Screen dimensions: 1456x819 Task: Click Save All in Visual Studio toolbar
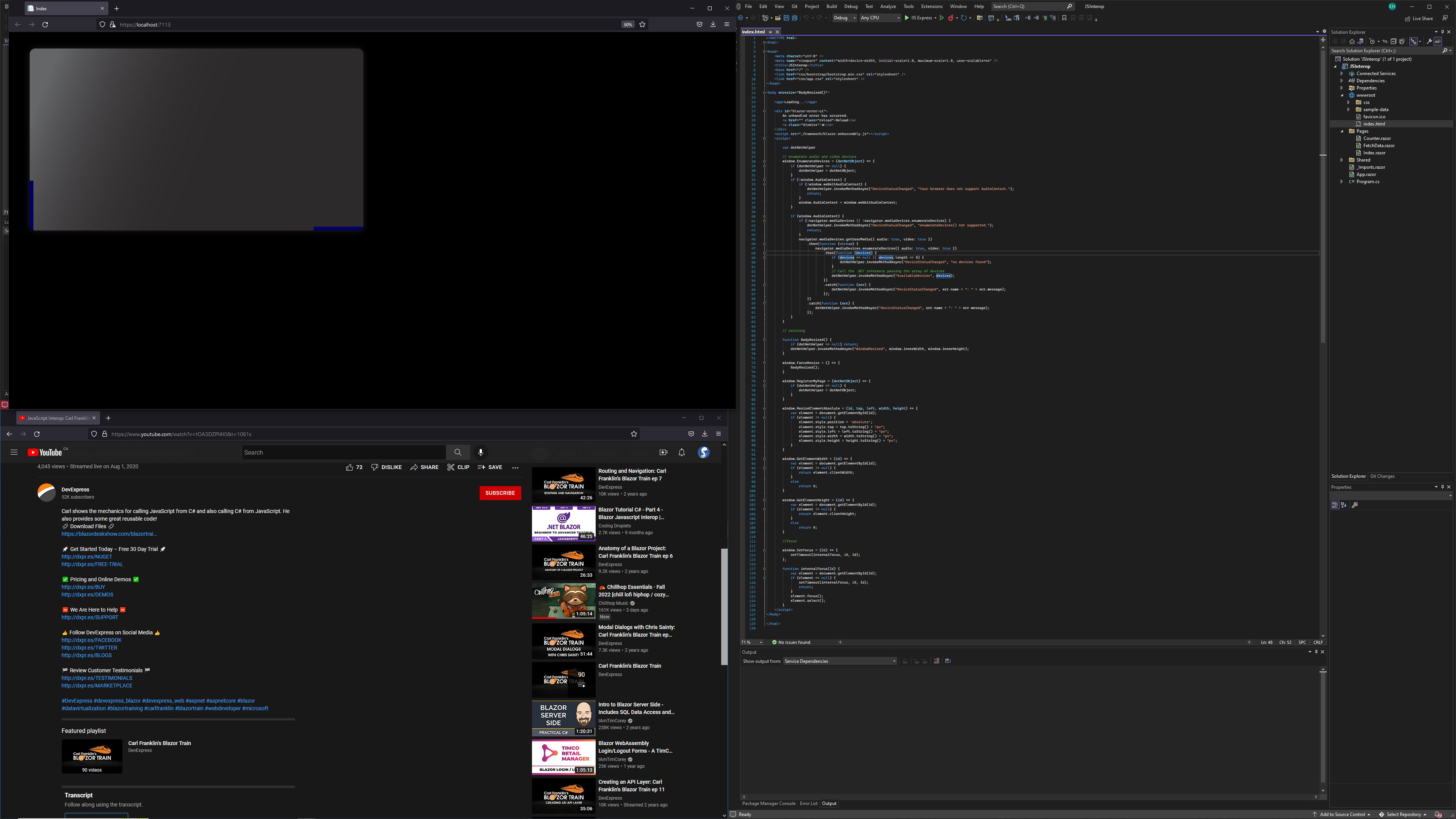click(795, 18)
